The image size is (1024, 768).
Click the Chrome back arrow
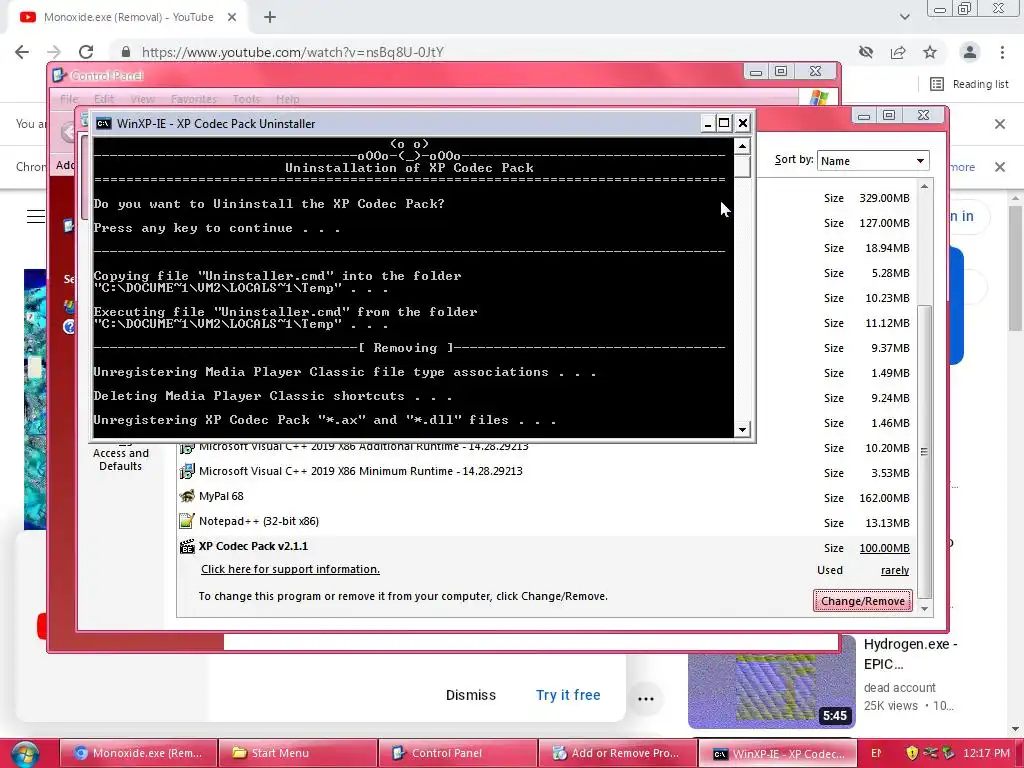click(22, 52)
